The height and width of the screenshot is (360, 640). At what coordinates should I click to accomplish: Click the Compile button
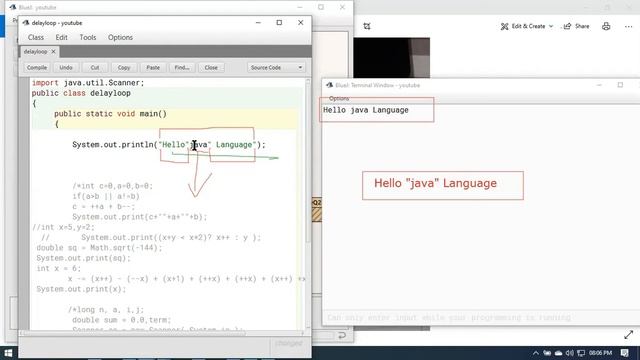point(37,67)
